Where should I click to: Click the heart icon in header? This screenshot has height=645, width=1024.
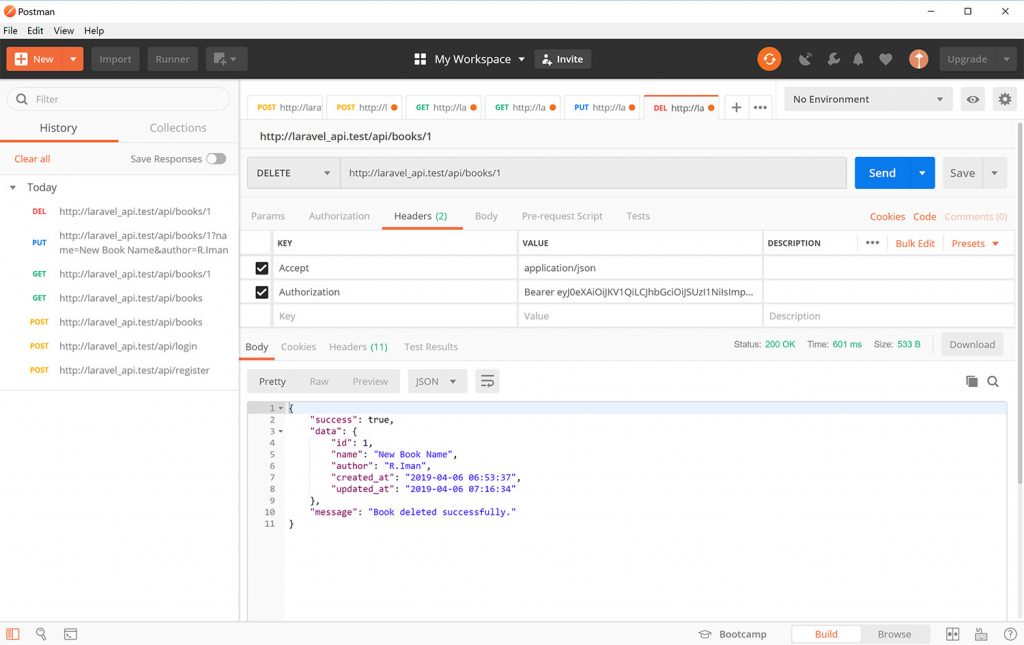885,59
